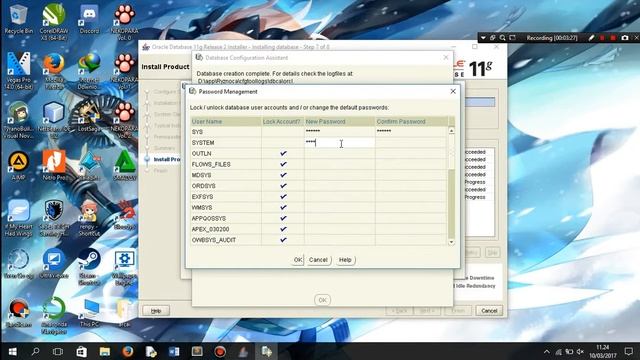Screen dimensions: 640x360
Task: Click SYS New Password field
Action: click(340, 132)
